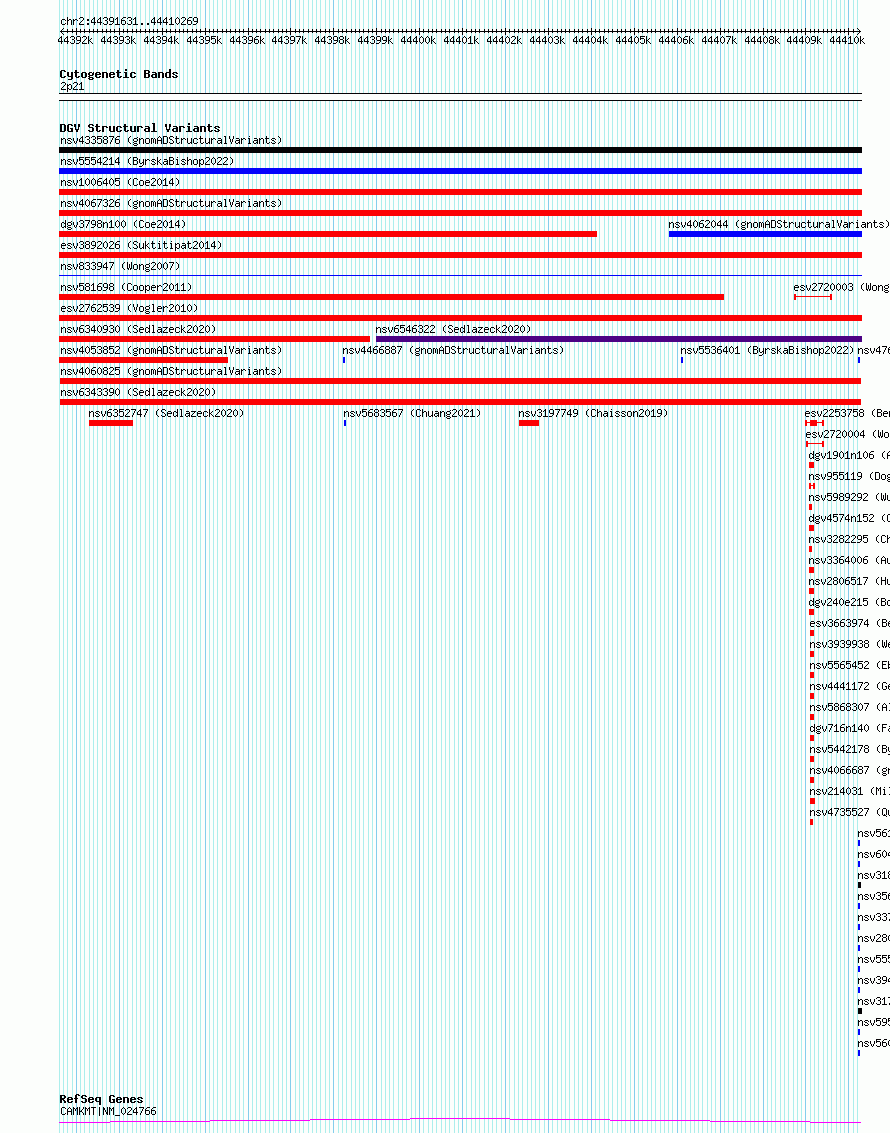Select the Cytogenetic Bands track title
890x1133 pixels.
(x=118, y=74)
